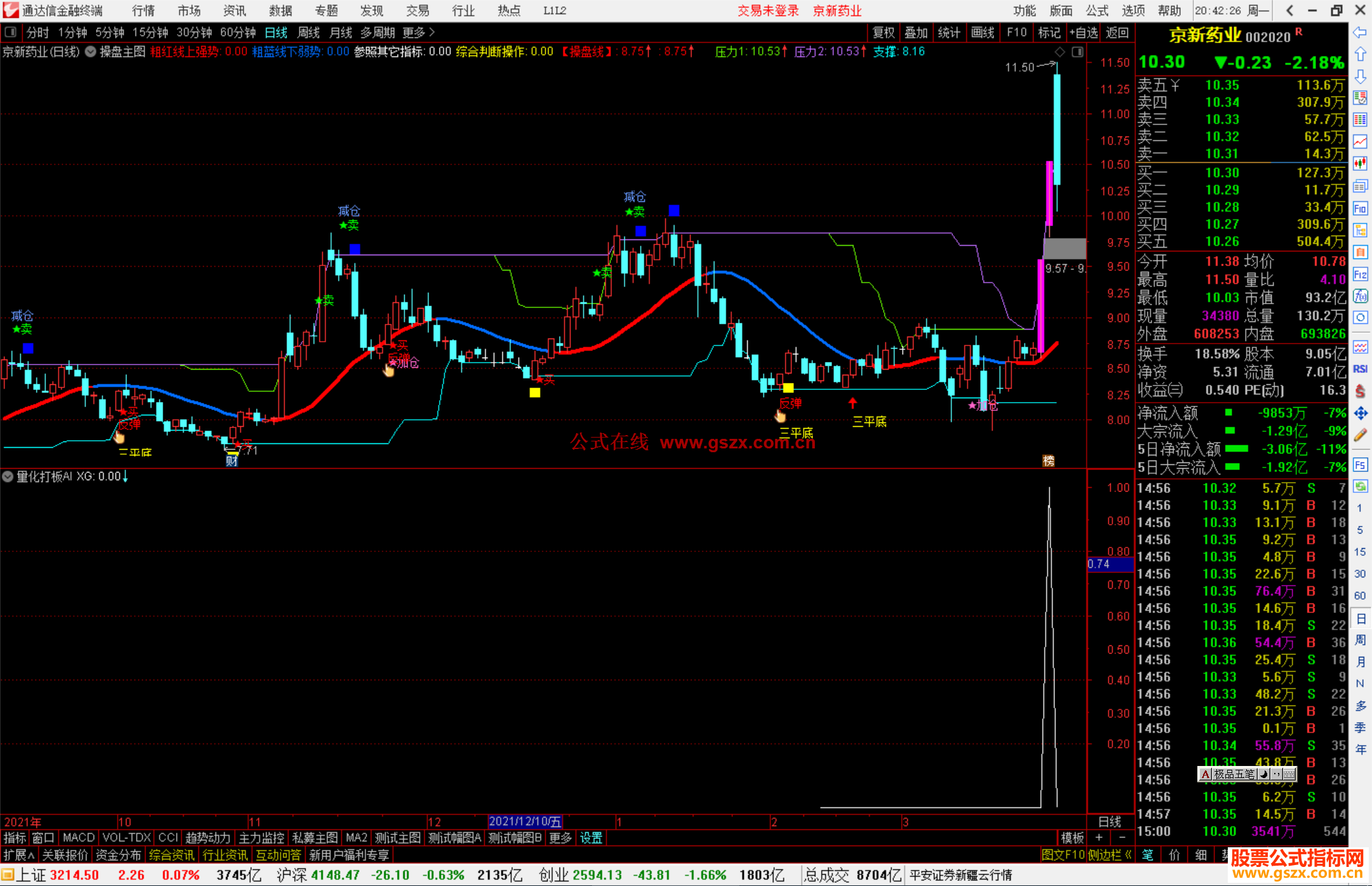Select the 60 minute period in the sidebar

[x=1360, y=596]
